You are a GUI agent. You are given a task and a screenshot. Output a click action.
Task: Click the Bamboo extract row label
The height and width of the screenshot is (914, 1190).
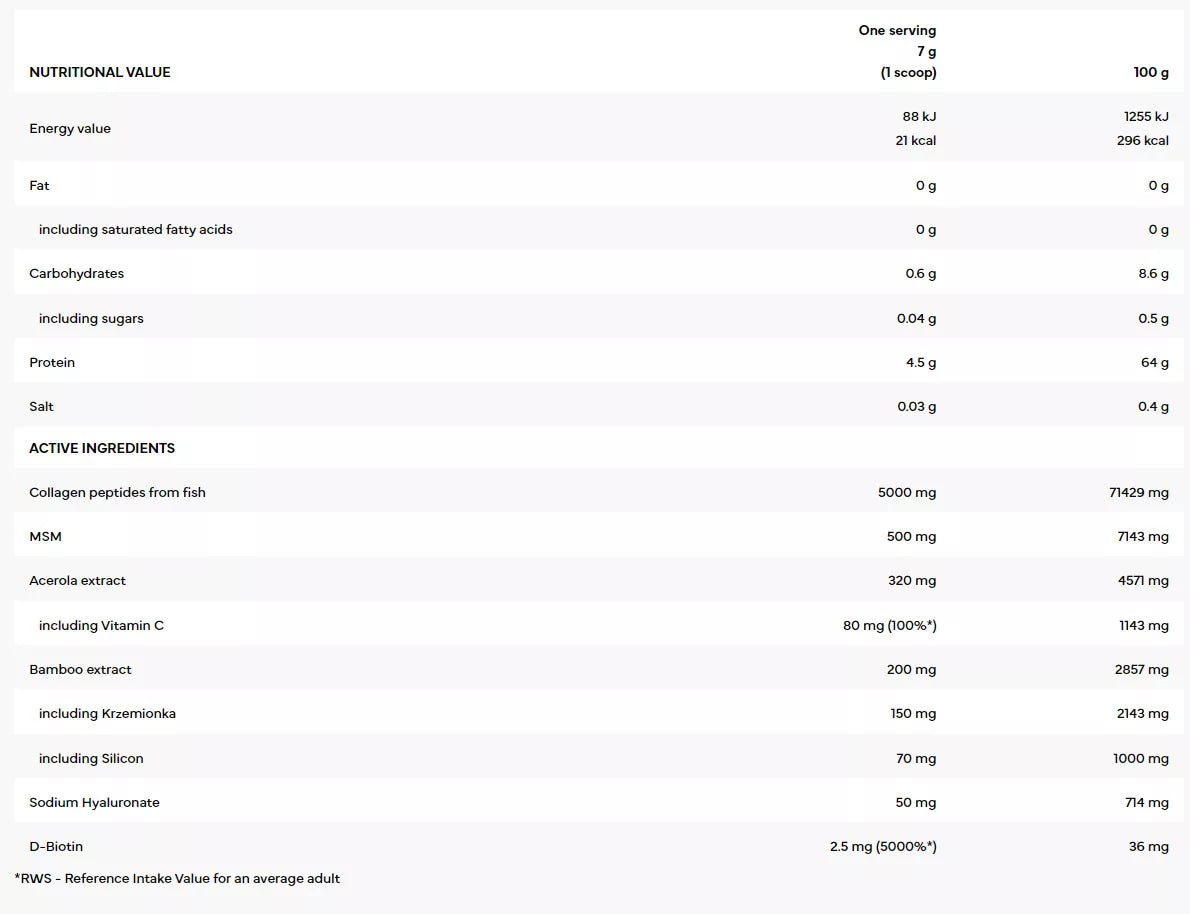tap(80, 669)
